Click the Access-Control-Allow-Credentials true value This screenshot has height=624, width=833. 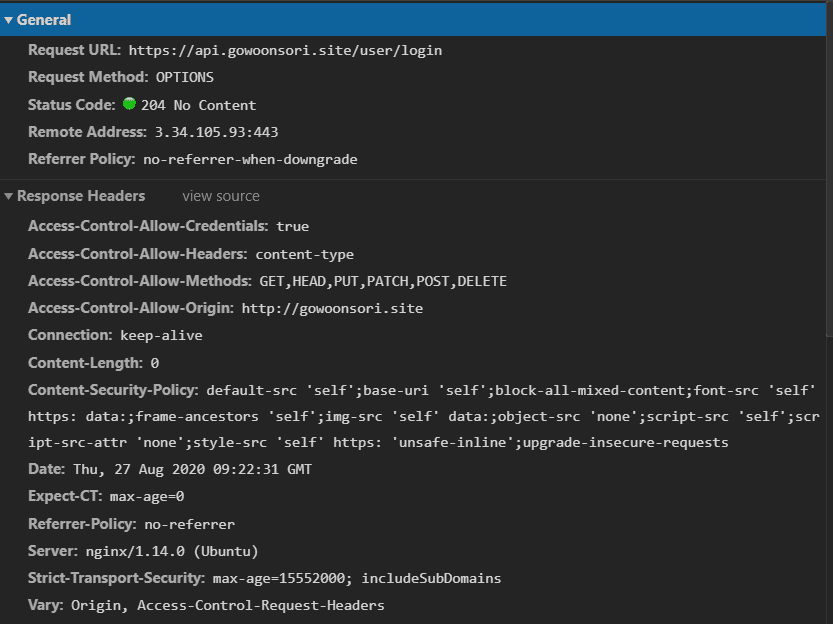click(293, 227)
